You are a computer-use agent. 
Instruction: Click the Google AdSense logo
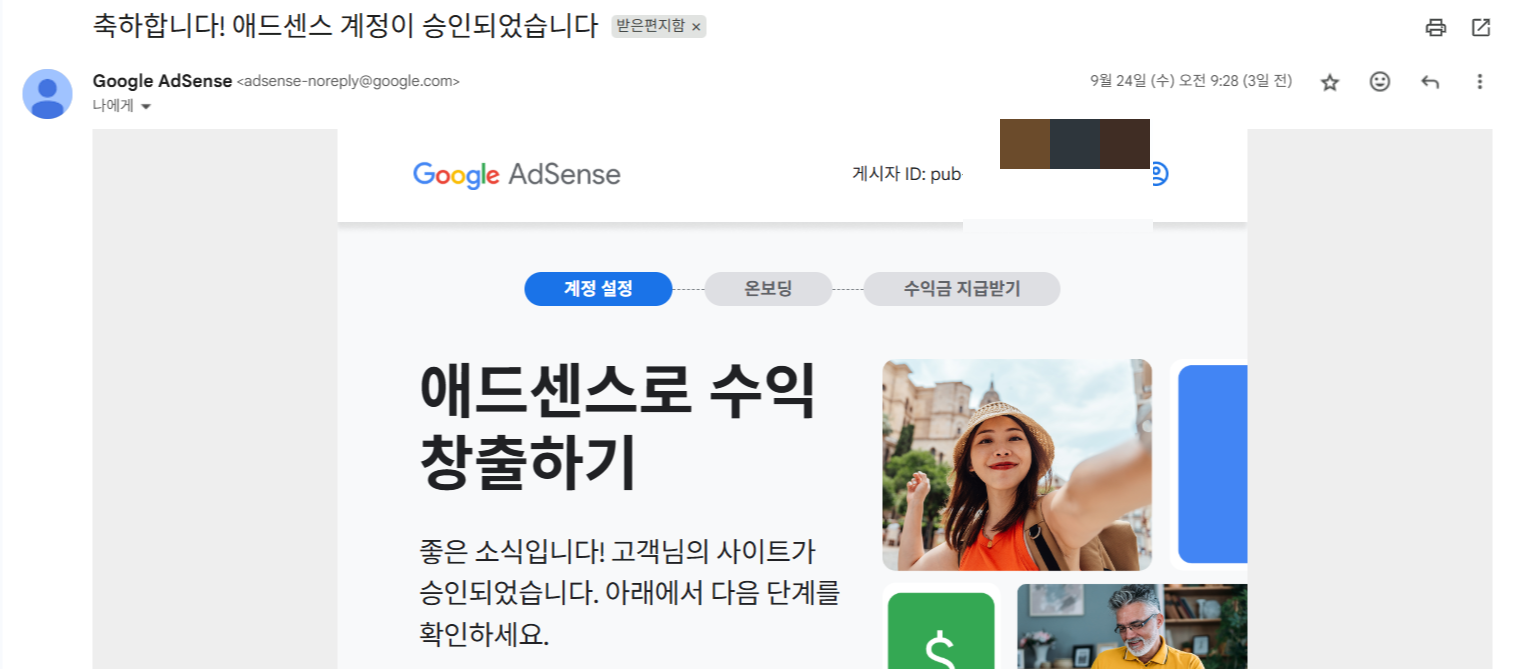click(516, 174)
